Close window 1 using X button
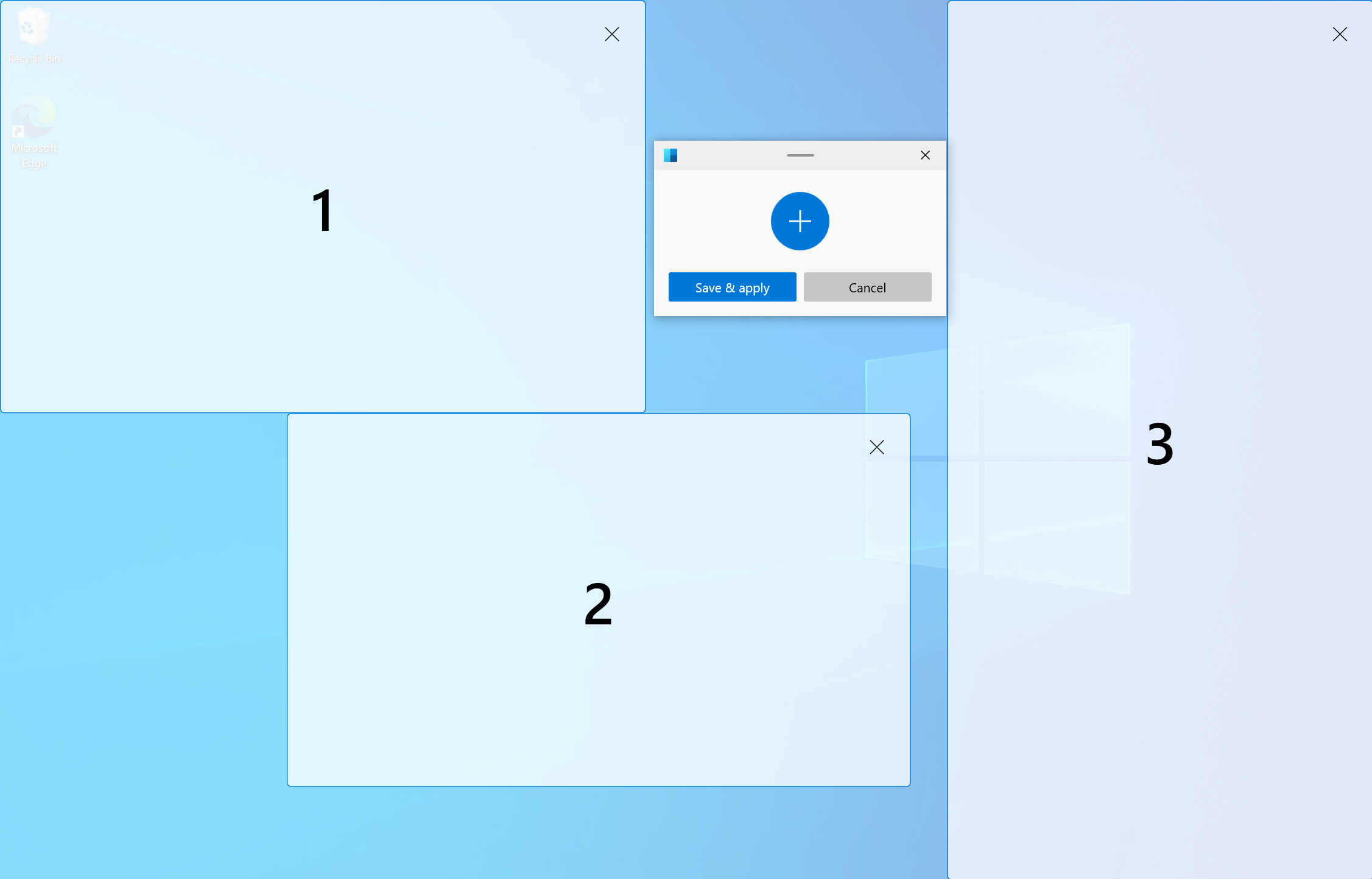 pyautogui.click(x=612, y=34)
